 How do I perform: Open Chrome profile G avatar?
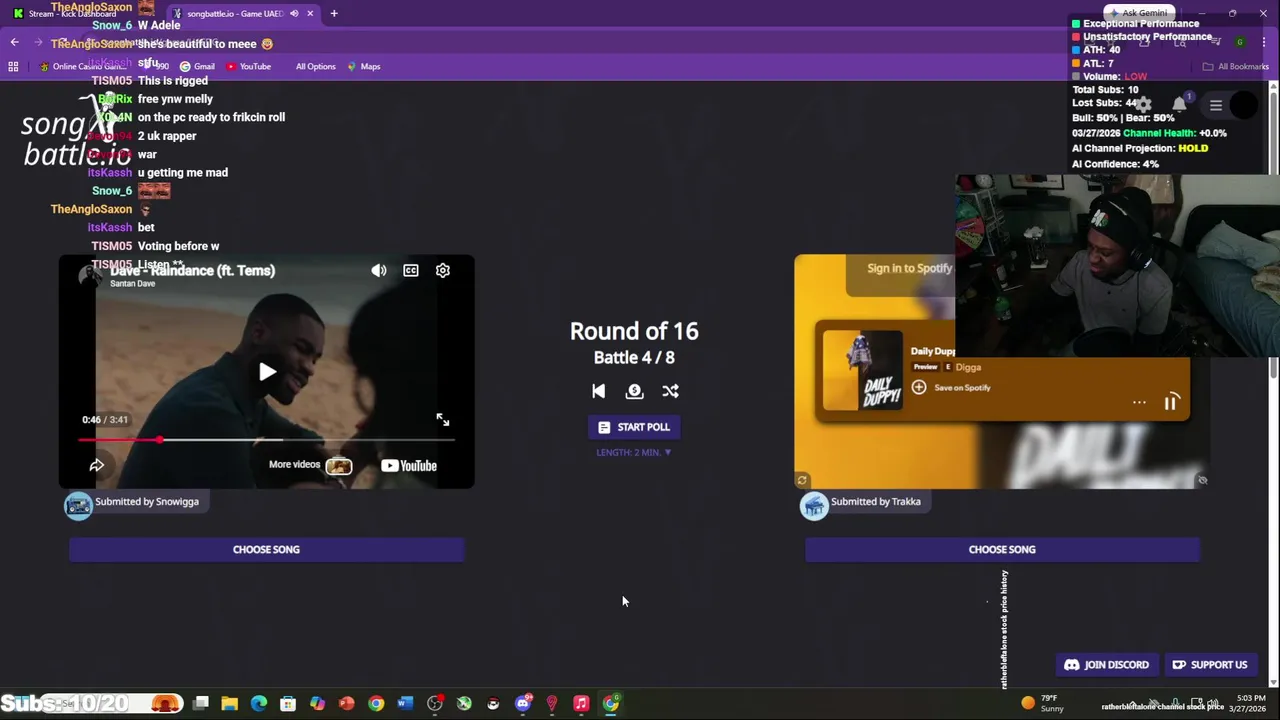pos(1240,42)
